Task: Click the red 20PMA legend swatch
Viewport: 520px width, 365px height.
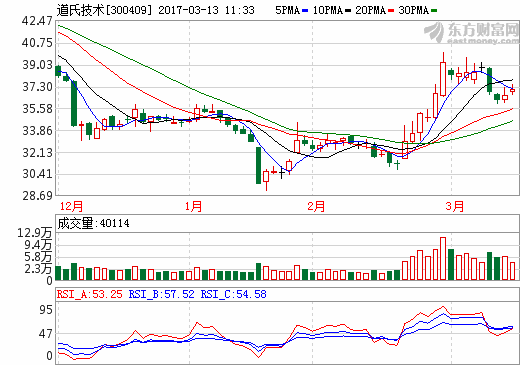Action: tap(391, 11)
